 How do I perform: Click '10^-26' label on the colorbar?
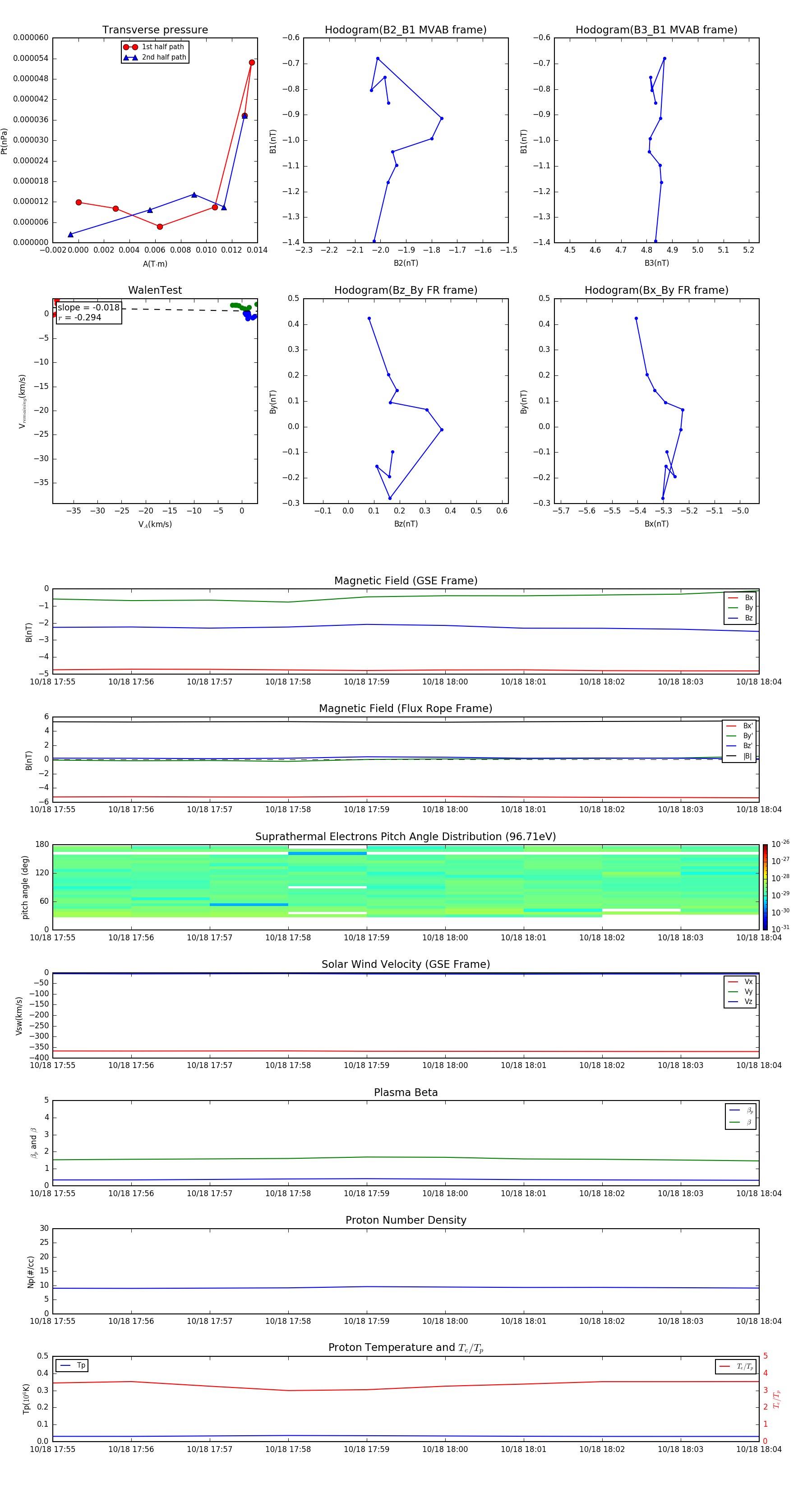pos(780,844)
